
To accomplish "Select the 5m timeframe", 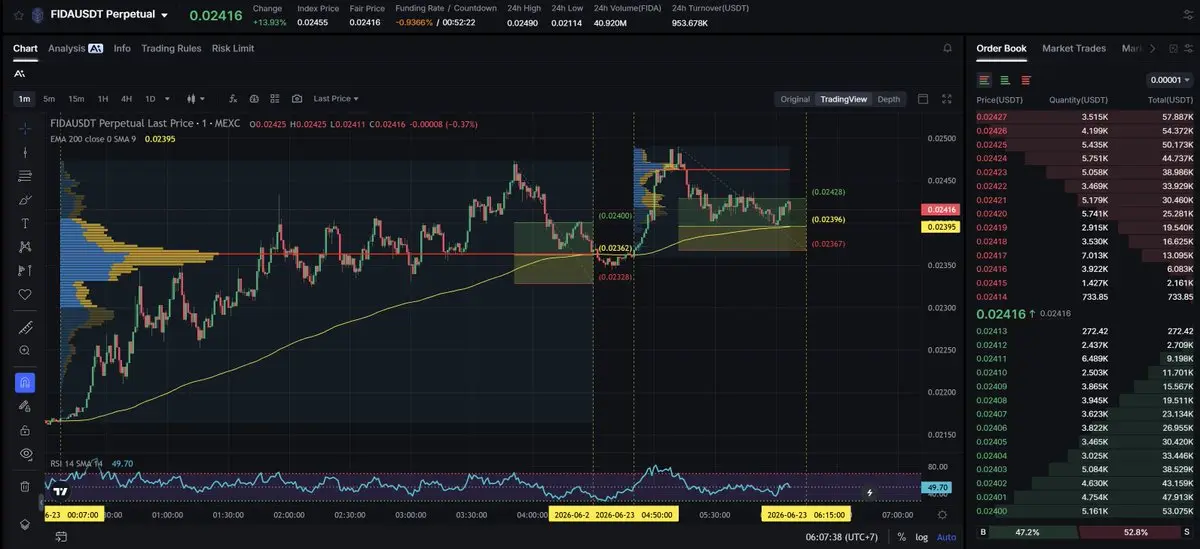I will coord(49,99).
